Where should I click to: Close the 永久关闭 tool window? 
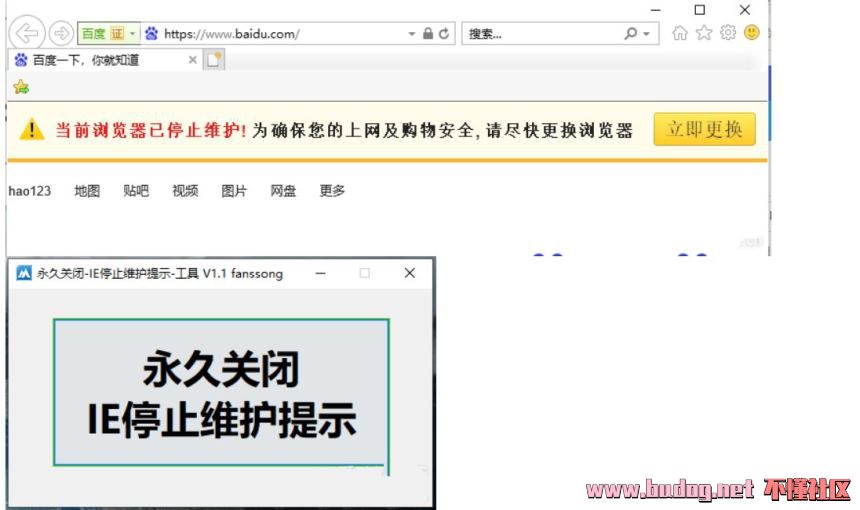[x=410, y=273]
